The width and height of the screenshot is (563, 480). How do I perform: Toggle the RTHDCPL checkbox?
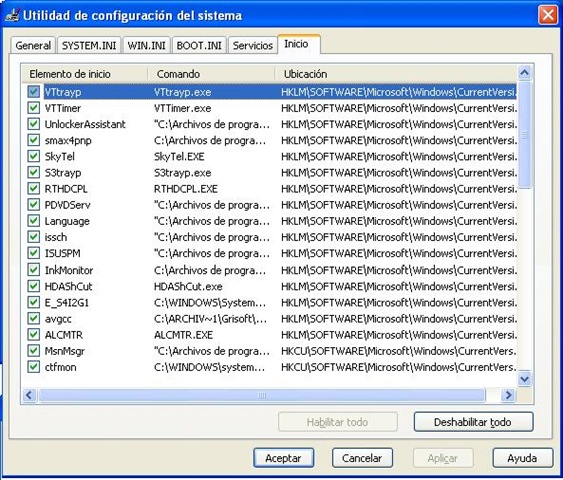click(x=34, y=188)
